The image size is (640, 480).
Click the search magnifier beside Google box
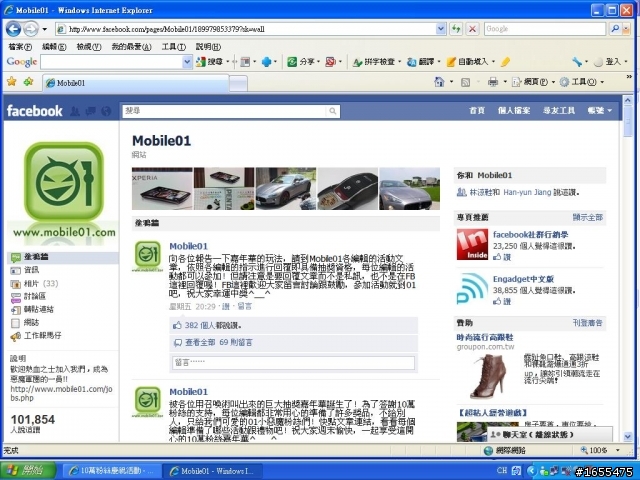tap(615, 29)
